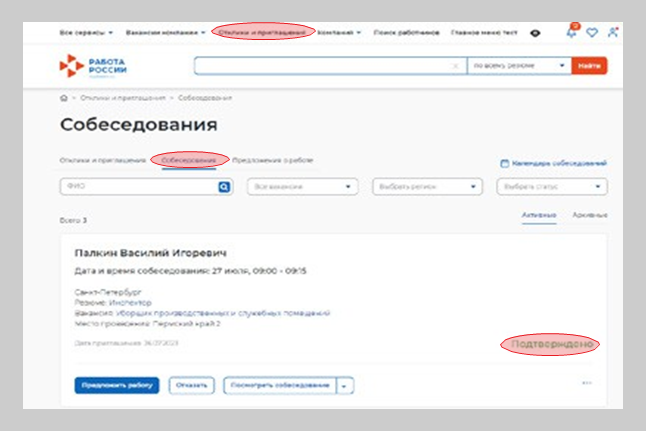Open the 'Выбрать статус' dropdown
The height and width of the screenshot is (431, 646).
coord(552,186)
